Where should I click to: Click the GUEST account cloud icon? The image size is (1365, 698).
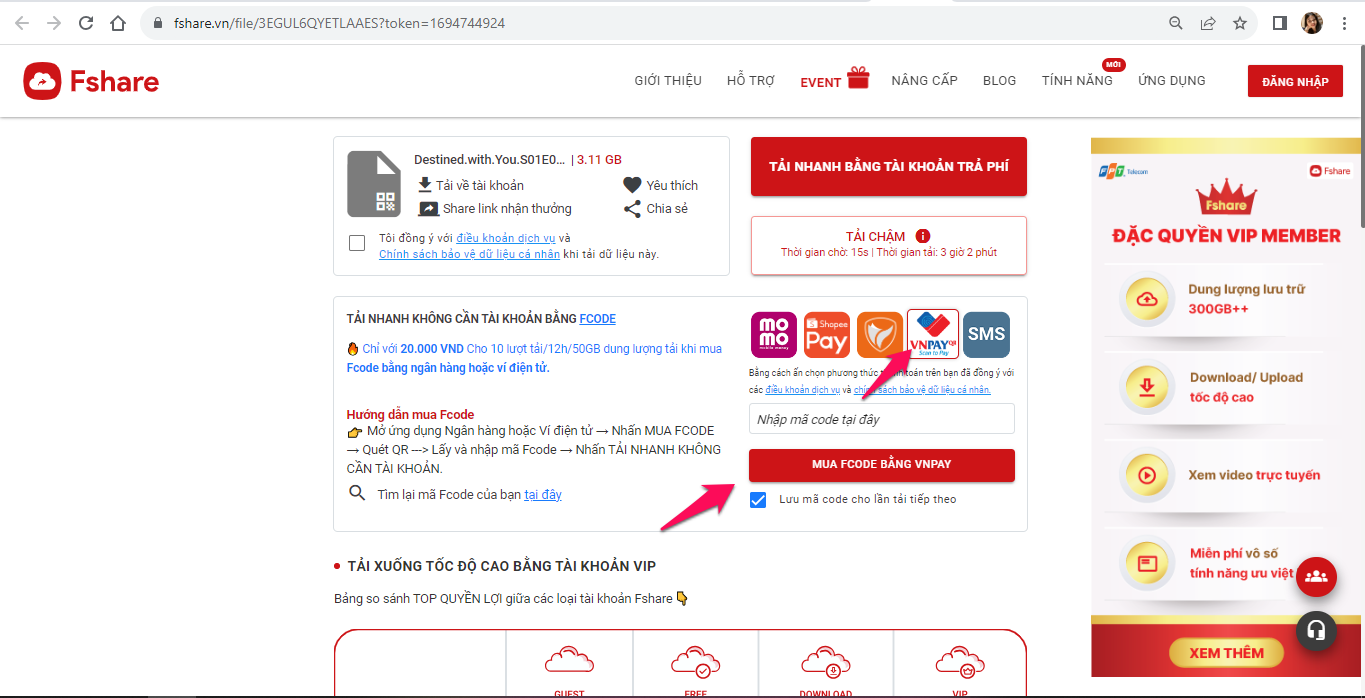570,661
